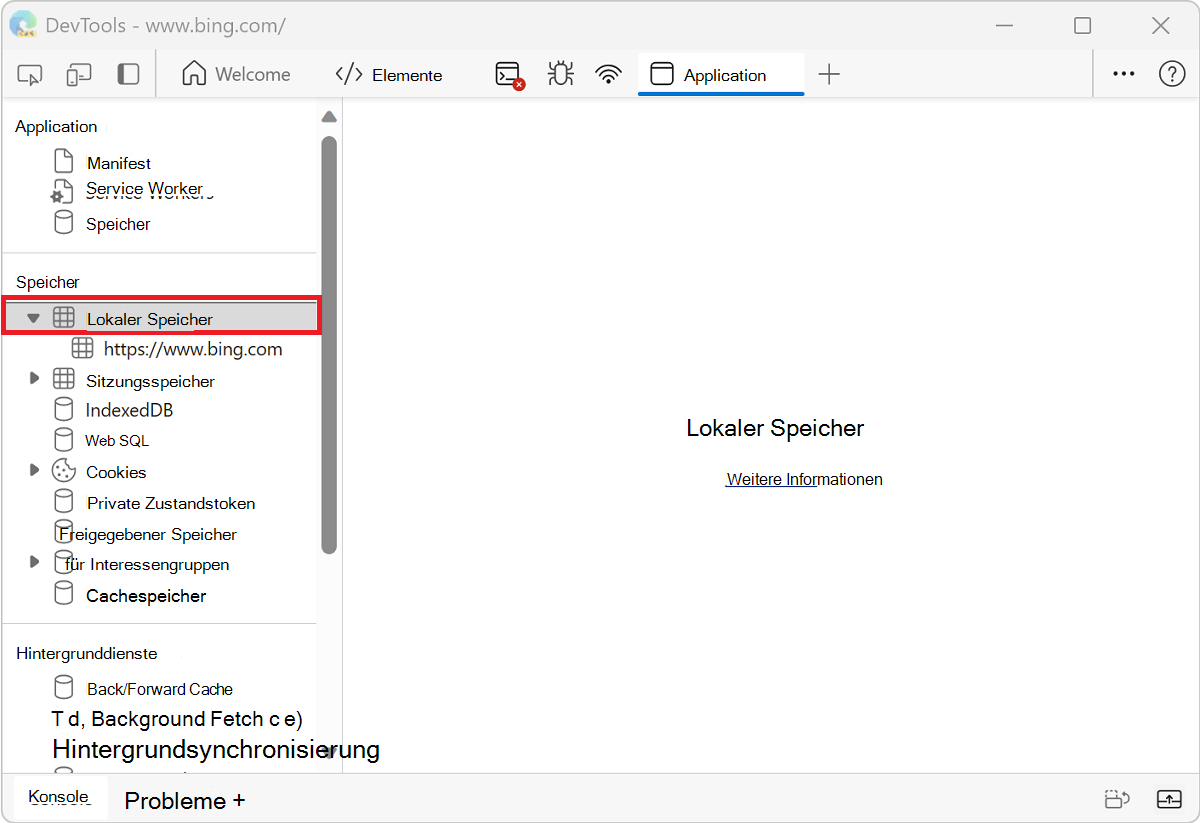Select IndexedDB storage entry

[130, 410]
